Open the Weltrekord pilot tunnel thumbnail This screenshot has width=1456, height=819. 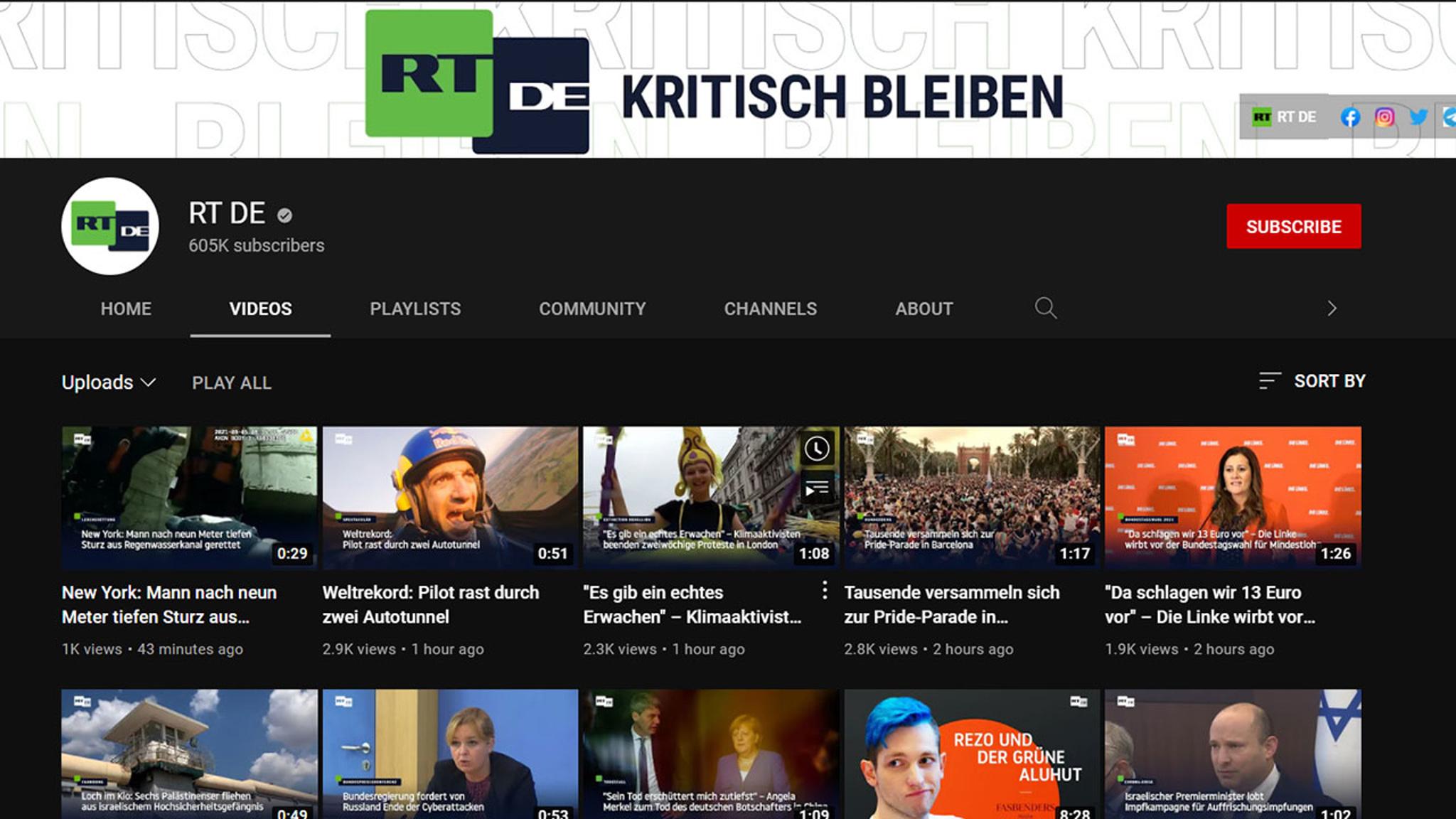(450, 498)
